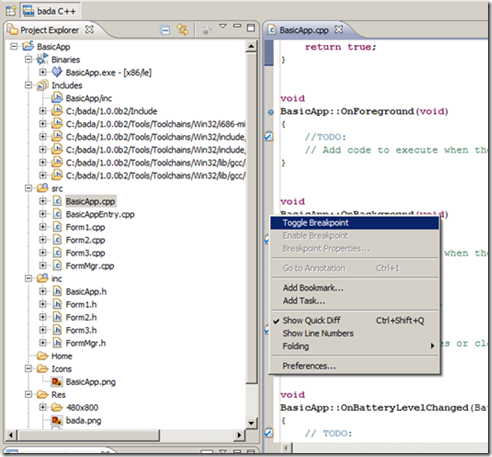Click override marker next to OnForeground
Screen dimensions: 492x457
(271, 112)
